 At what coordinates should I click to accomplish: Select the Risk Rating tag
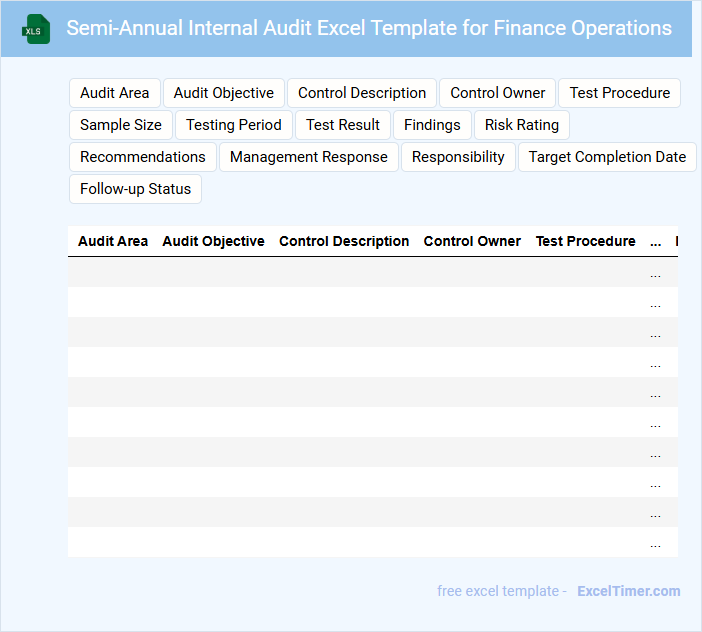point(522,125)
